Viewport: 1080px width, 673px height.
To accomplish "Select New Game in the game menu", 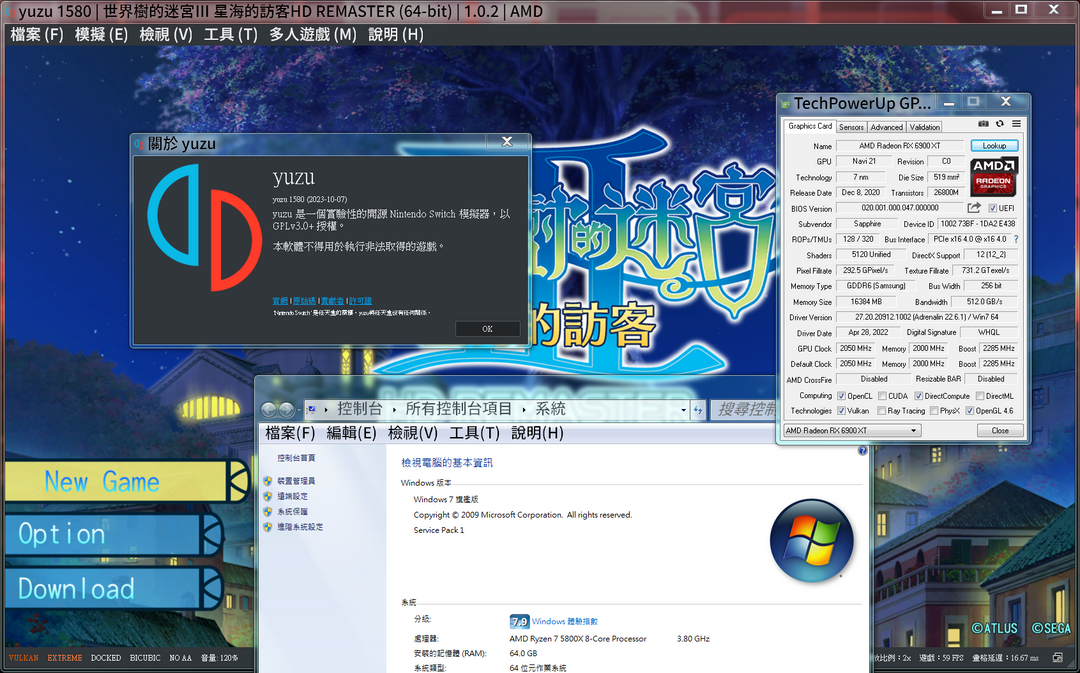I will tap(125, 481).
